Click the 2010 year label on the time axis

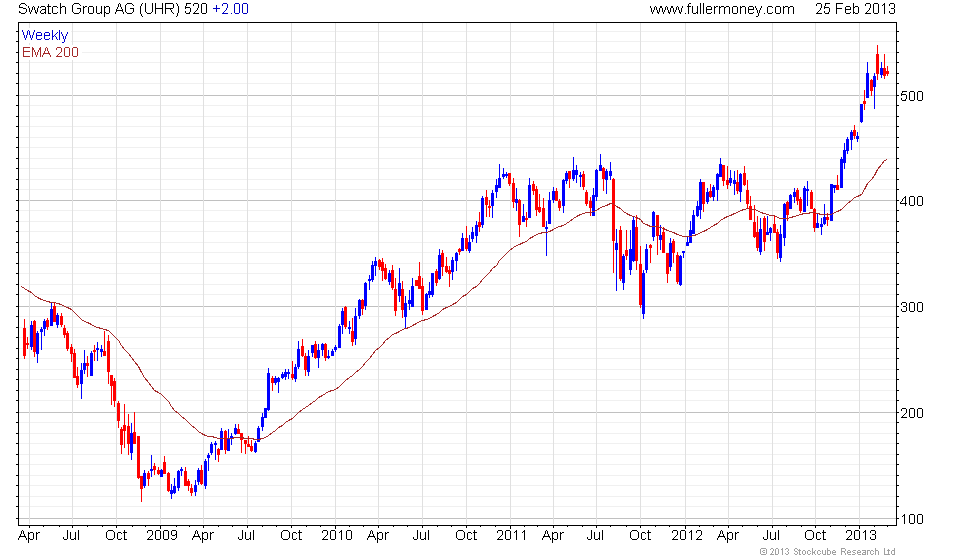pyautogui.click(x=337, y=536)
